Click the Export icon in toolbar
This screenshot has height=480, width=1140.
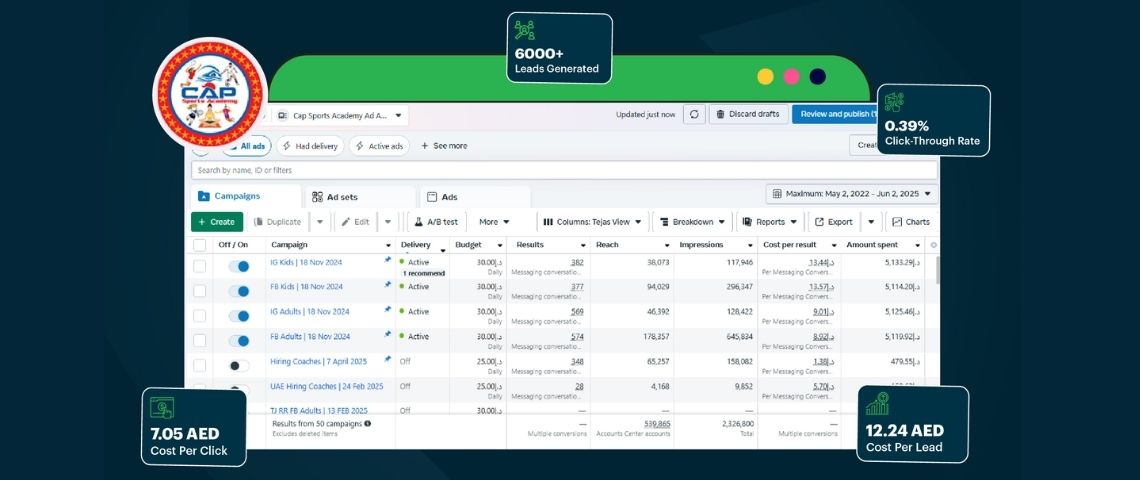coord(819,222)
